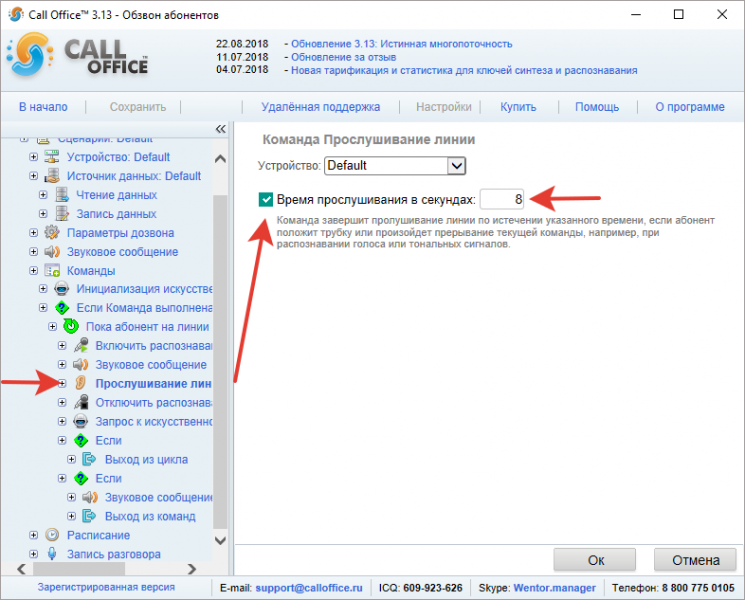Image resolution: width=745 pixels, height=600 pixels.
Task: Expand the Выход из цикла node
Action: pos(71,459)
